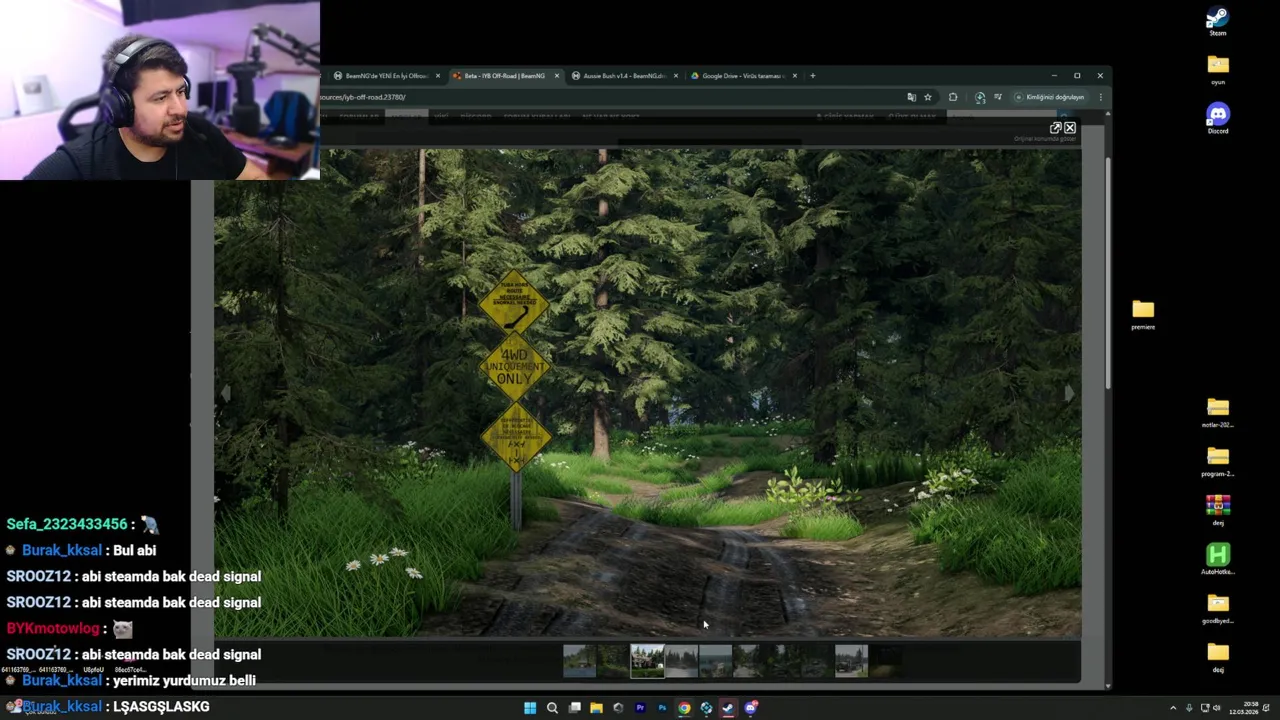
Task: Click Kimliğinizi doğrulayın profile button
Action: point(1050,97)
